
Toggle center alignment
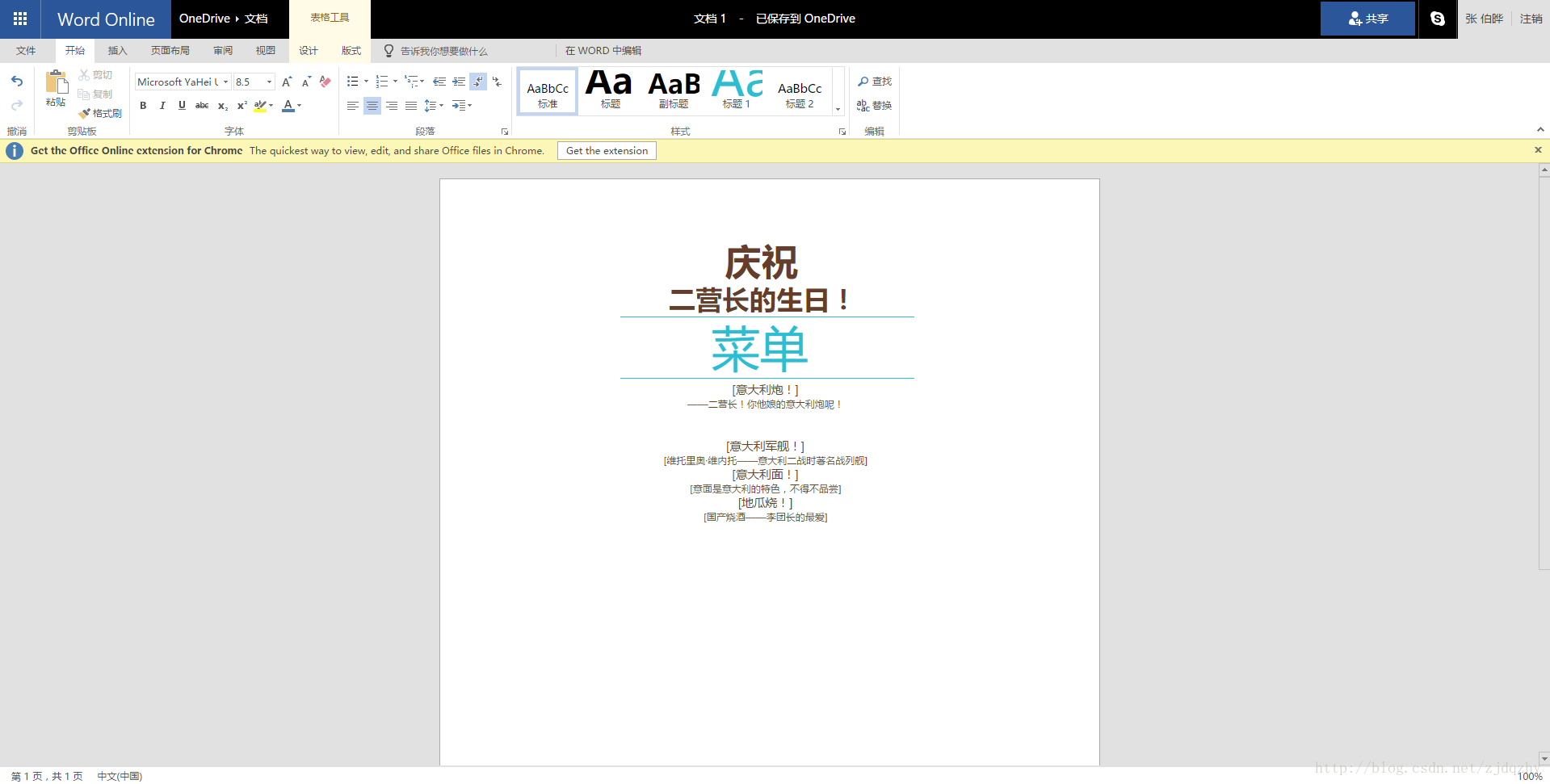click(372, 106)
